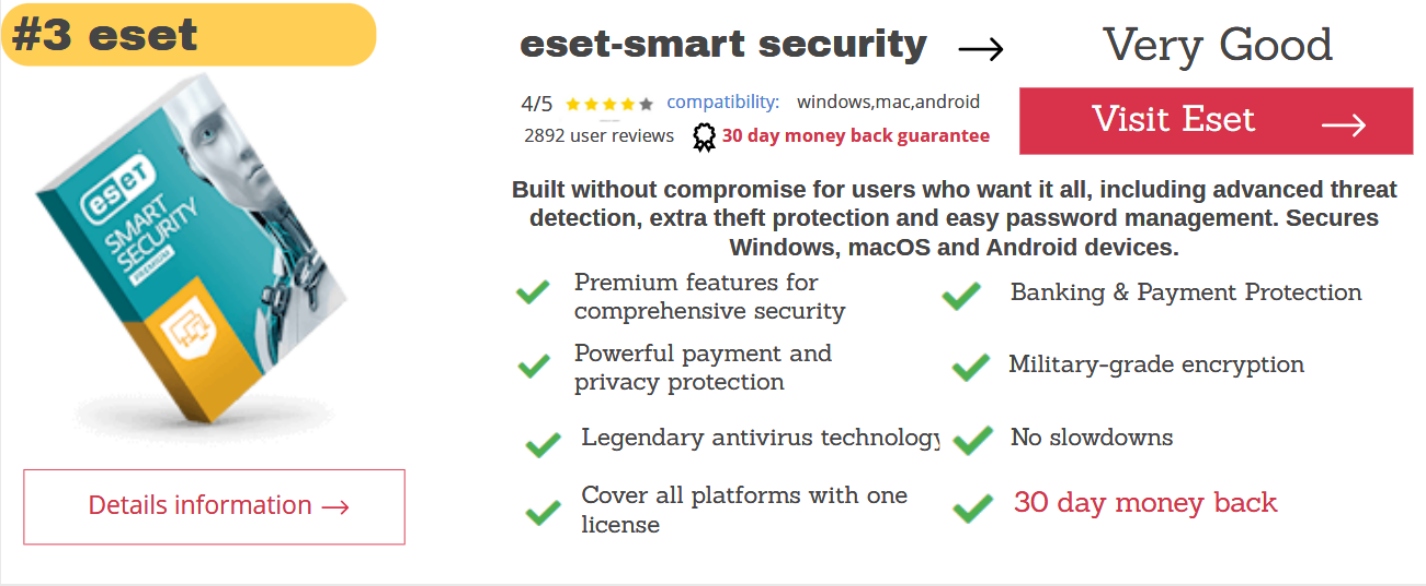
Task: Click checkmark beside Cover all platforms
Action: coord(543,513)
